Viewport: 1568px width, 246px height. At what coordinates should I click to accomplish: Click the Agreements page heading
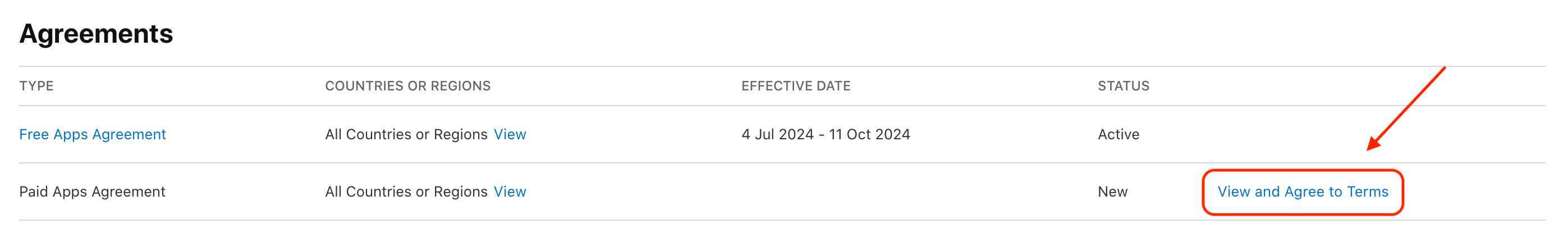[x=96, y=34]
